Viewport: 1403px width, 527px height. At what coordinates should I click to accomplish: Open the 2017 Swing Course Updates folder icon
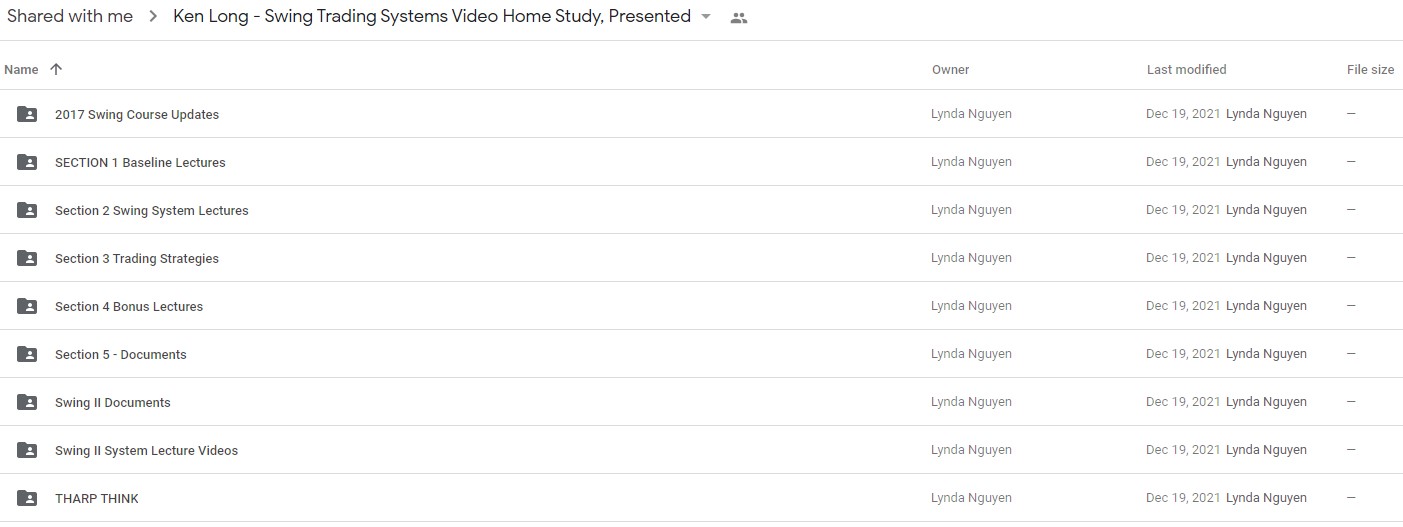coord(27,114)
